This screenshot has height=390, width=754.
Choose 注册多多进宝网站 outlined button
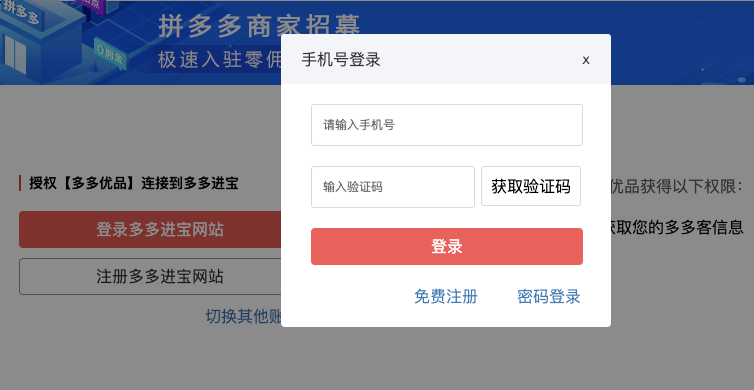(150, 277)
